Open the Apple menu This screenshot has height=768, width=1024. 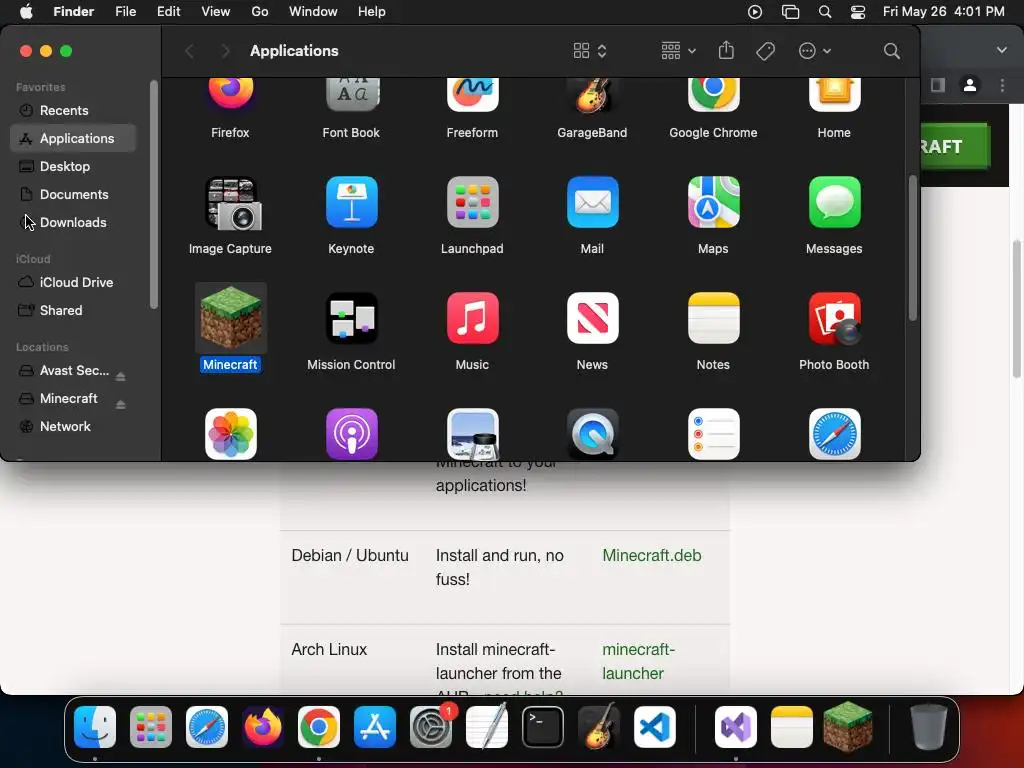click(x=26, y=12)
